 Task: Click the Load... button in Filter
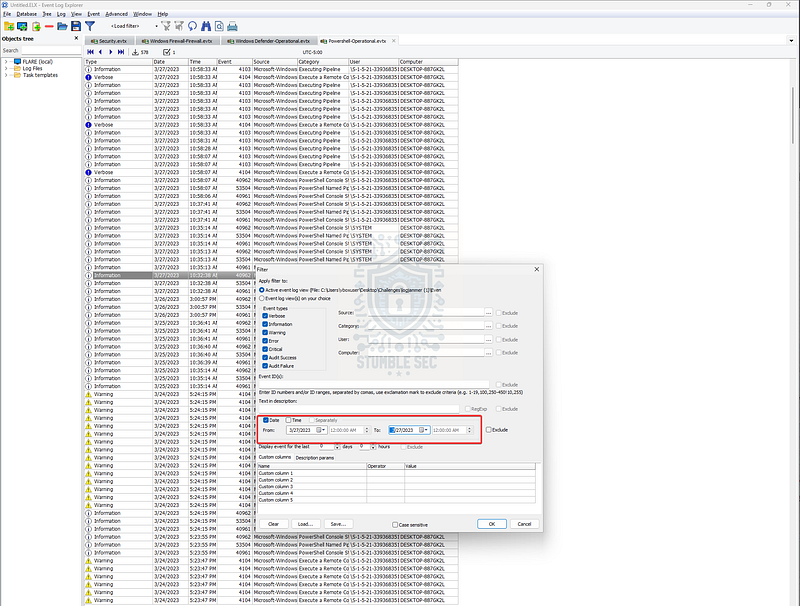[306, 524]
